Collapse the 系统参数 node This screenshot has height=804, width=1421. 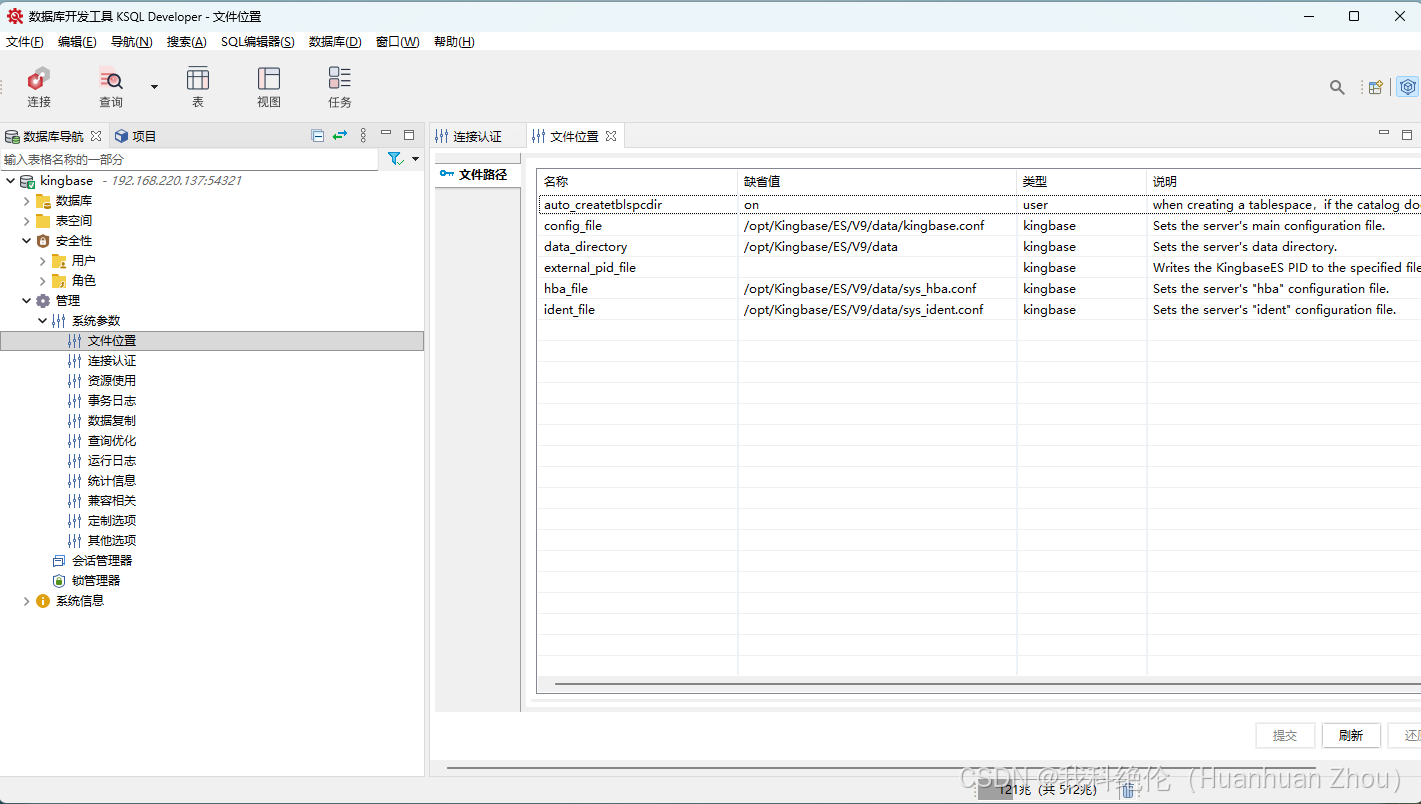click(x=42, y=321)
